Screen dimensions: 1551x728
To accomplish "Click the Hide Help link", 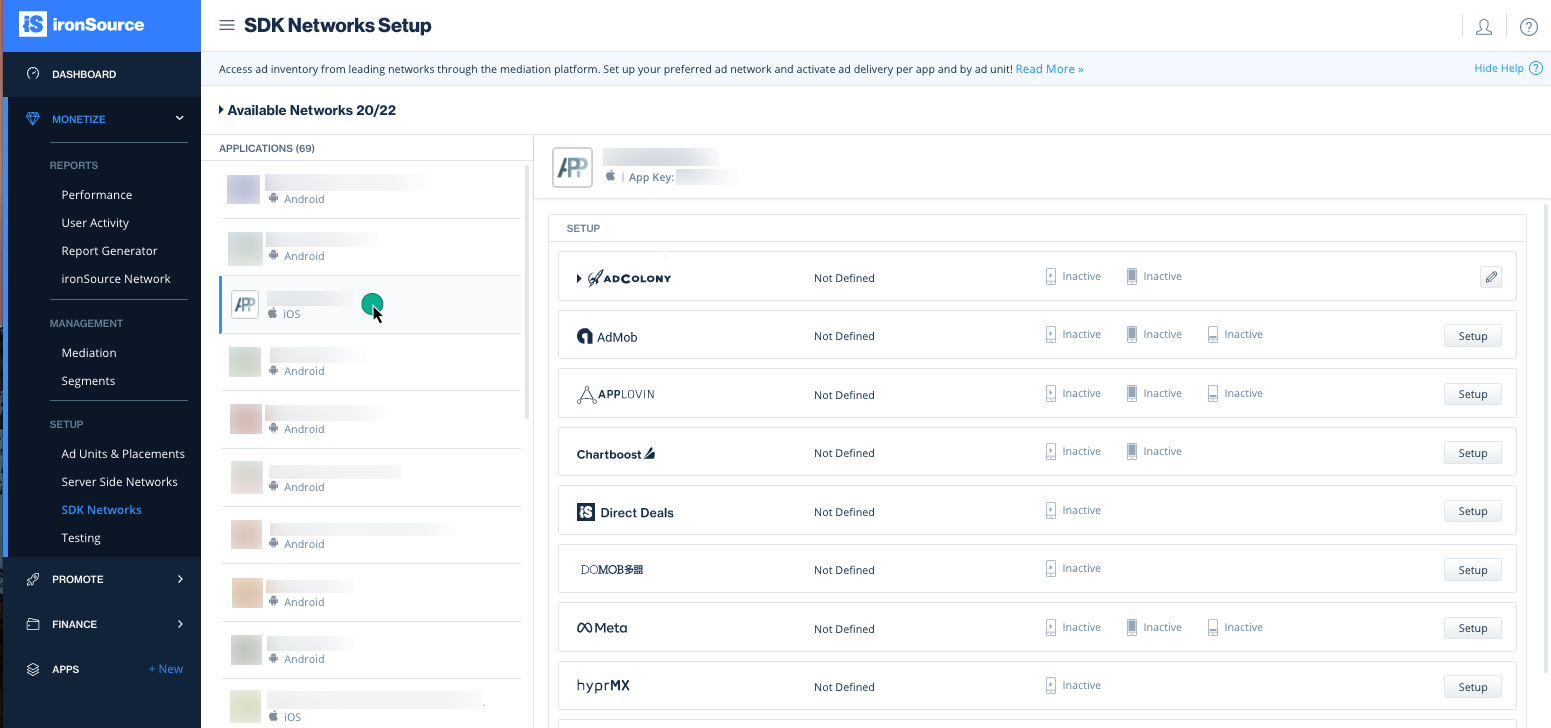I will coord(1498,68).
